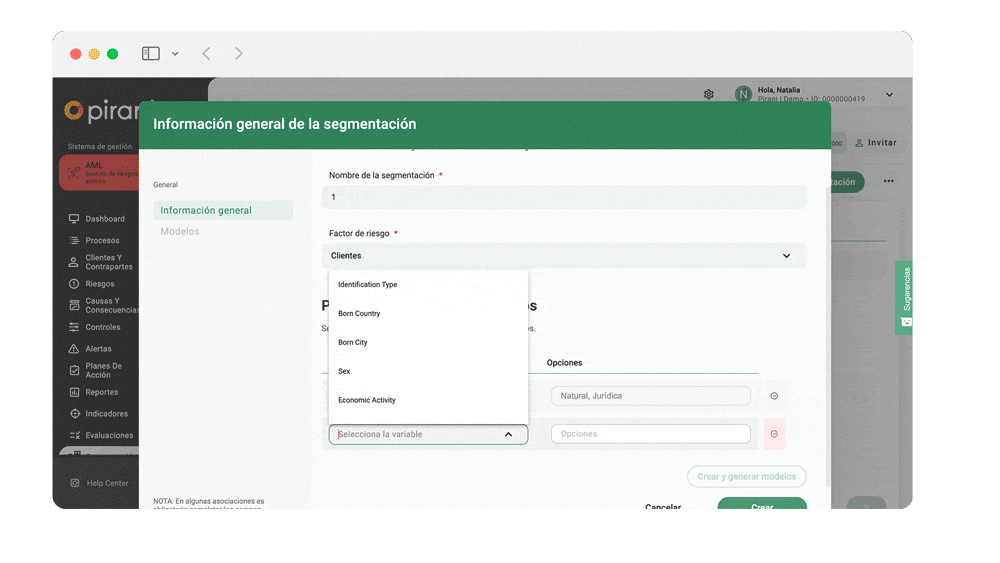Choose Born Country from the variable list
The image size is (1000, 563).
[x=359, y=314]
